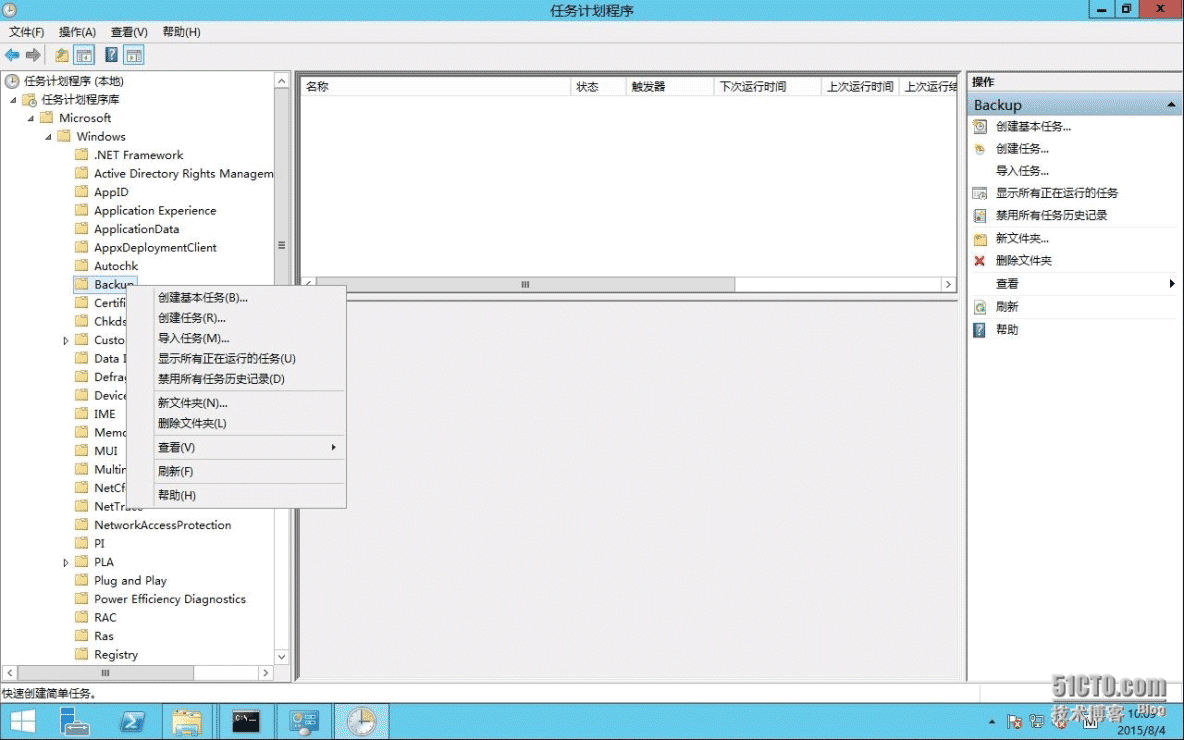The image size is (1184, 740).
Task: Click 显示所有正在运行的任务 in Actions pane
Action: pos(1057,193)
